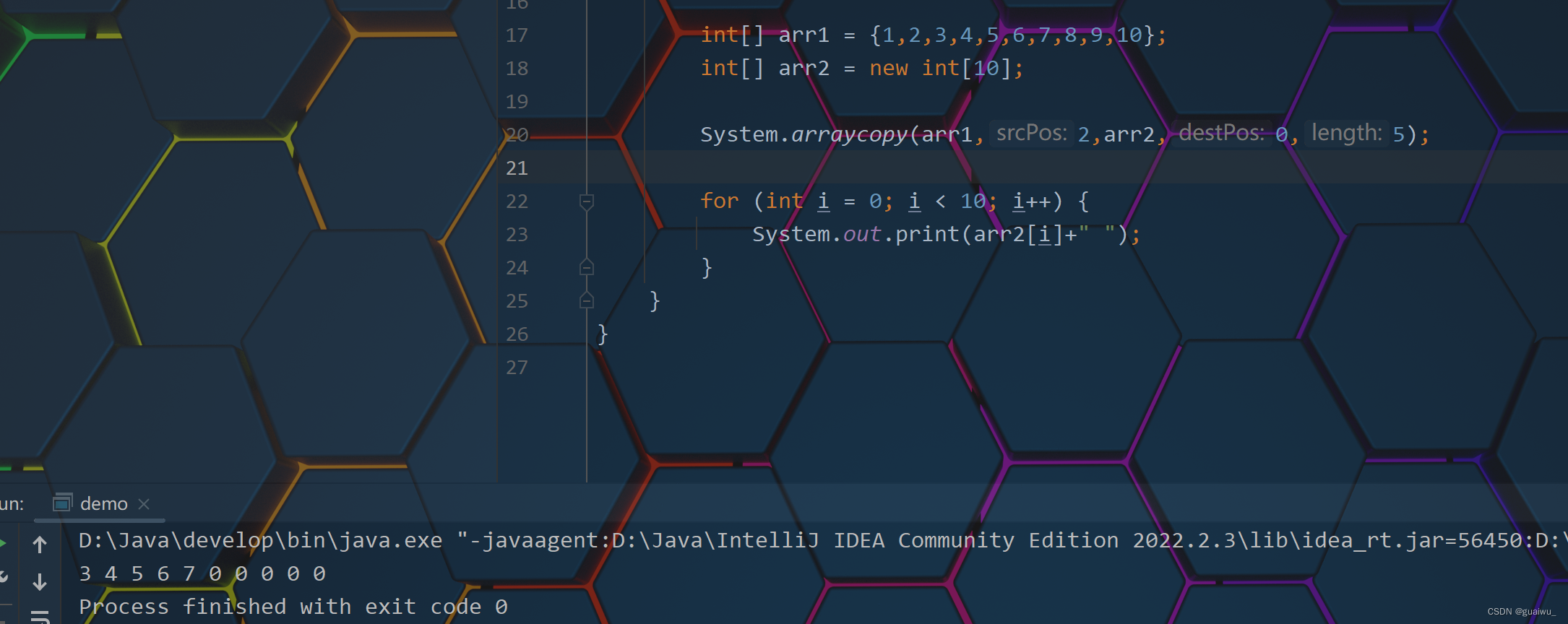This screenshot has height=624, width=1568.
Task: Click line number 19 in gutter
Action: tap(517, 102)
